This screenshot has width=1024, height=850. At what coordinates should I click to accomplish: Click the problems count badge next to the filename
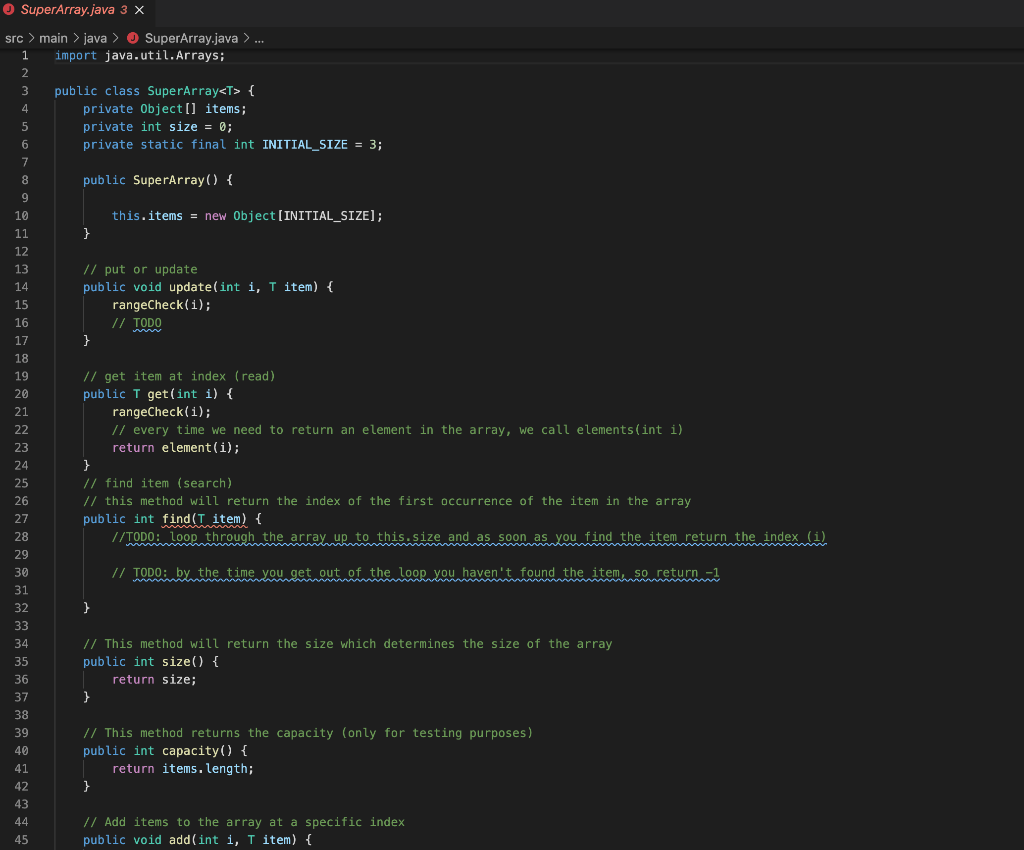(125, 11)
